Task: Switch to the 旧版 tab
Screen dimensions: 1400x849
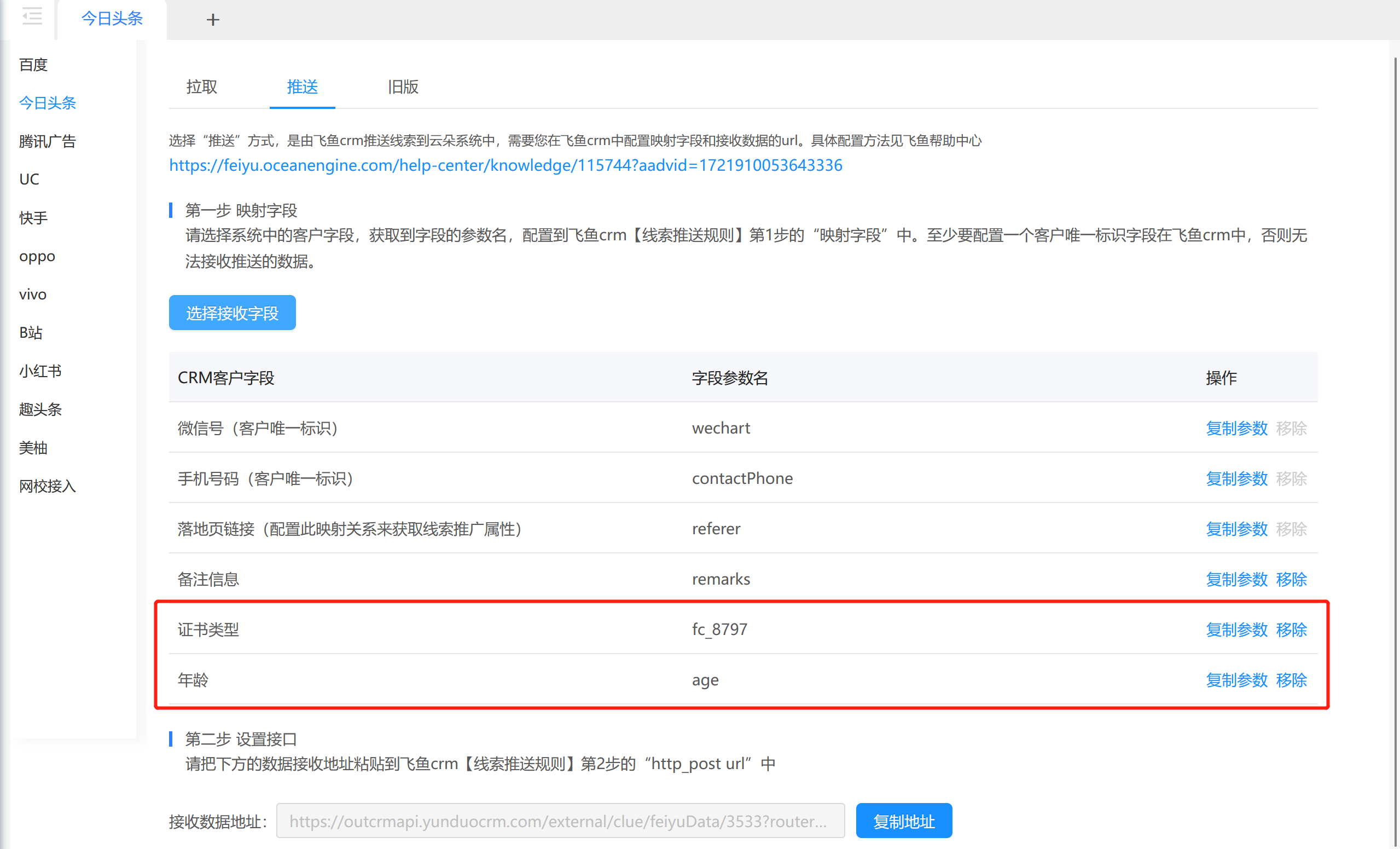Action: 402,87
